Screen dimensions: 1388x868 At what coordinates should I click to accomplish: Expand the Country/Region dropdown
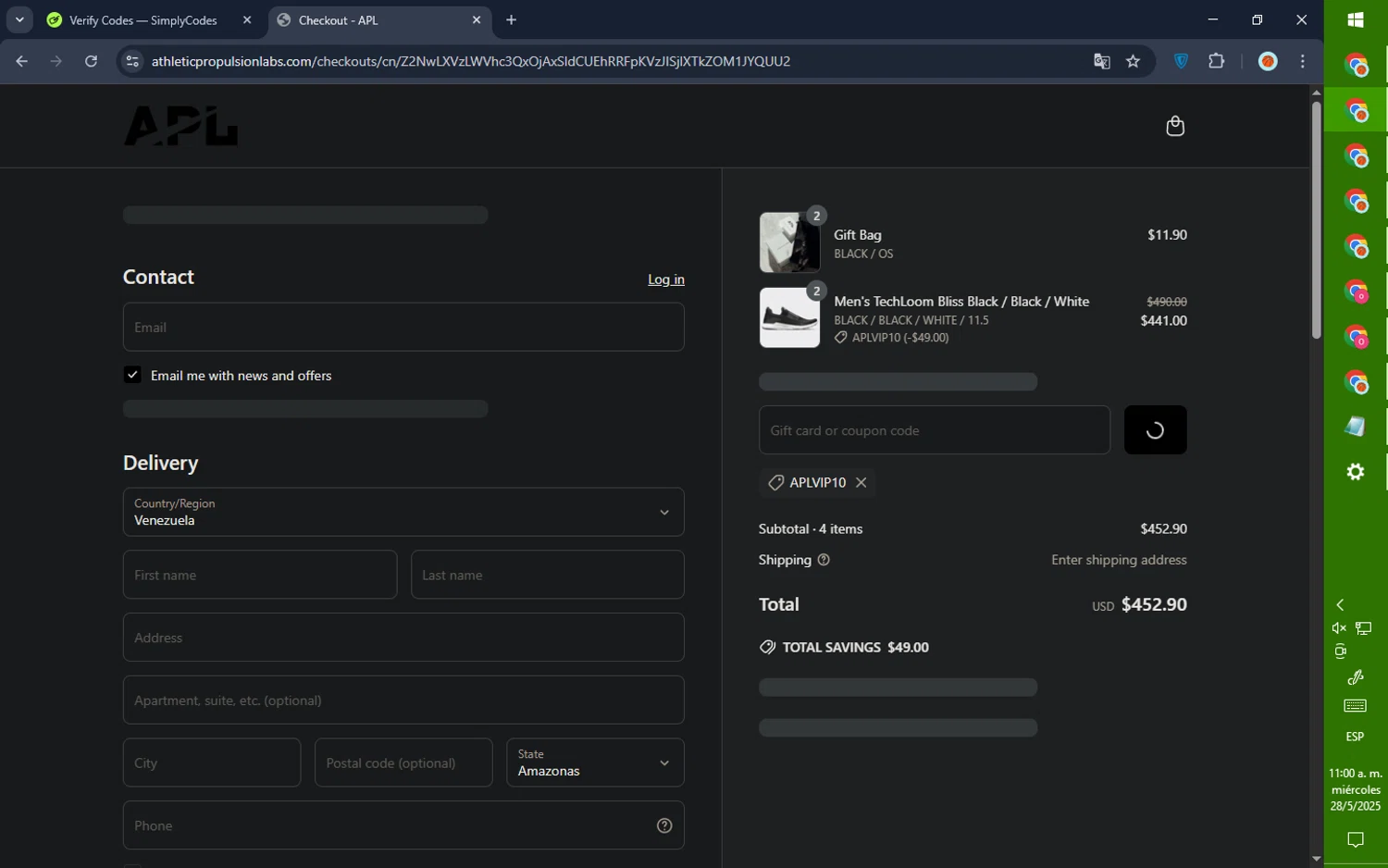(x=403, y=512)
